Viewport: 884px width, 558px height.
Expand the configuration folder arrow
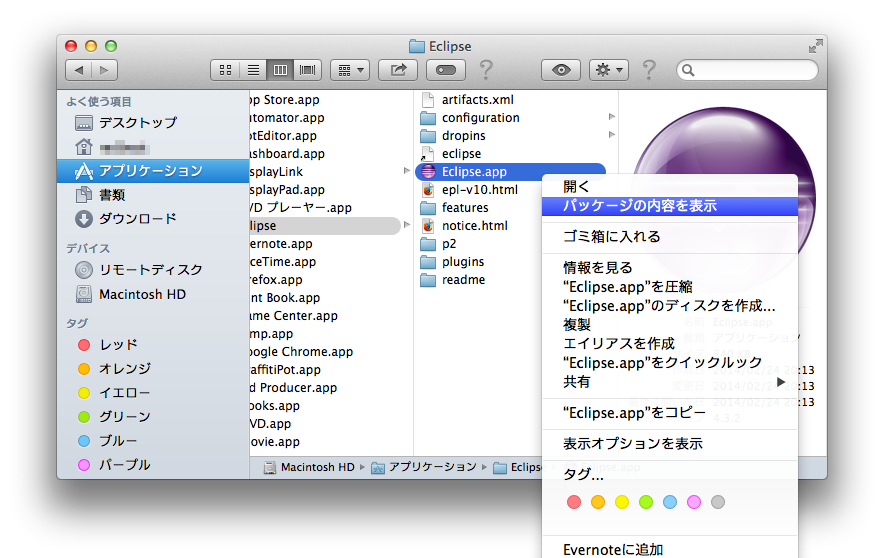tap(612, 117)
